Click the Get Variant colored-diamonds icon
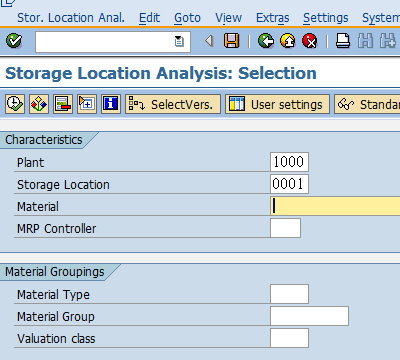Image resolution: width=400 pixels, height=360 pixels. (39, 104)
